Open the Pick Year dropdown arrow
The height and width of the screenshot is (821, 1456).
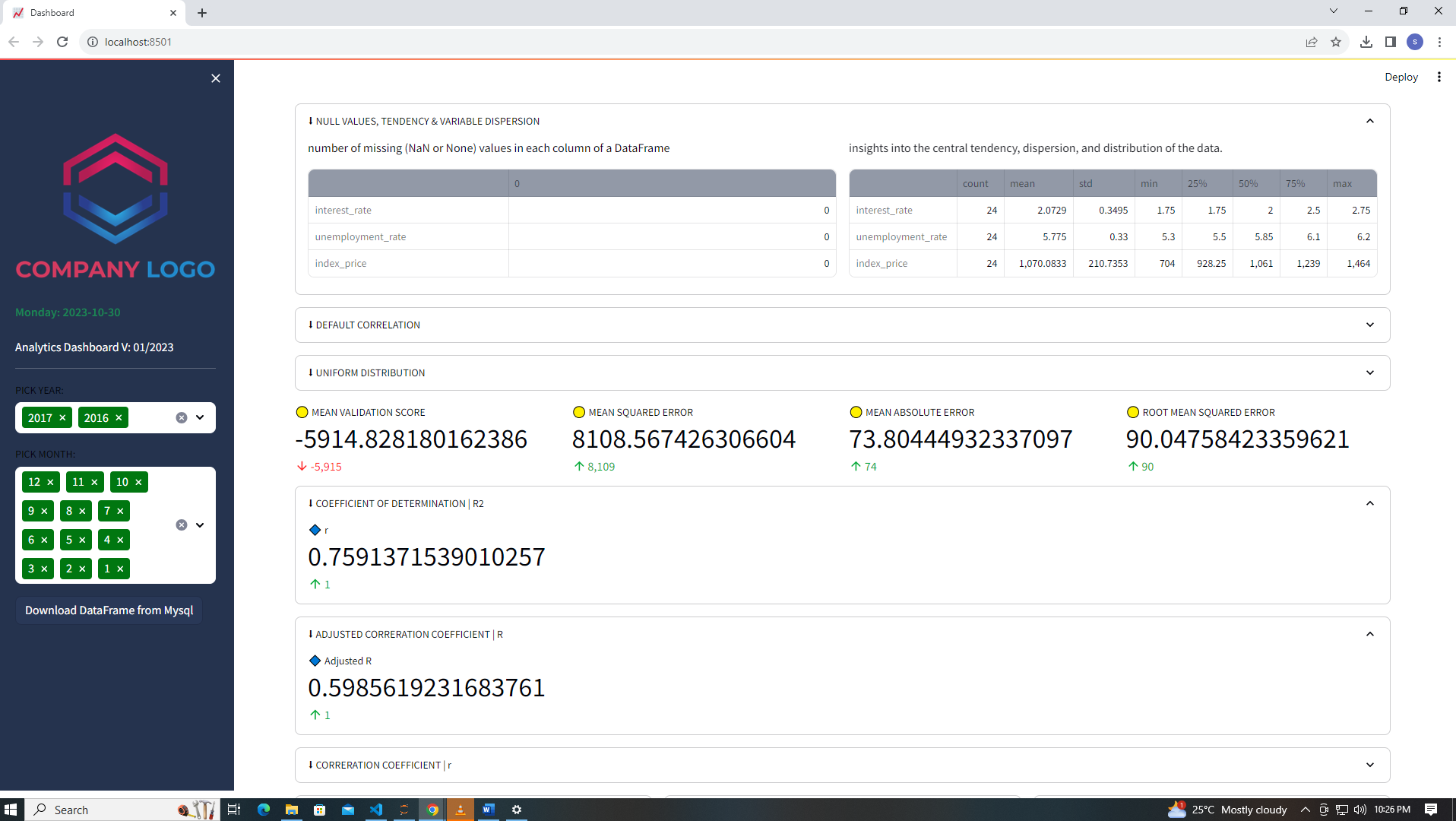pyautogui.click(x=200, y=417)
